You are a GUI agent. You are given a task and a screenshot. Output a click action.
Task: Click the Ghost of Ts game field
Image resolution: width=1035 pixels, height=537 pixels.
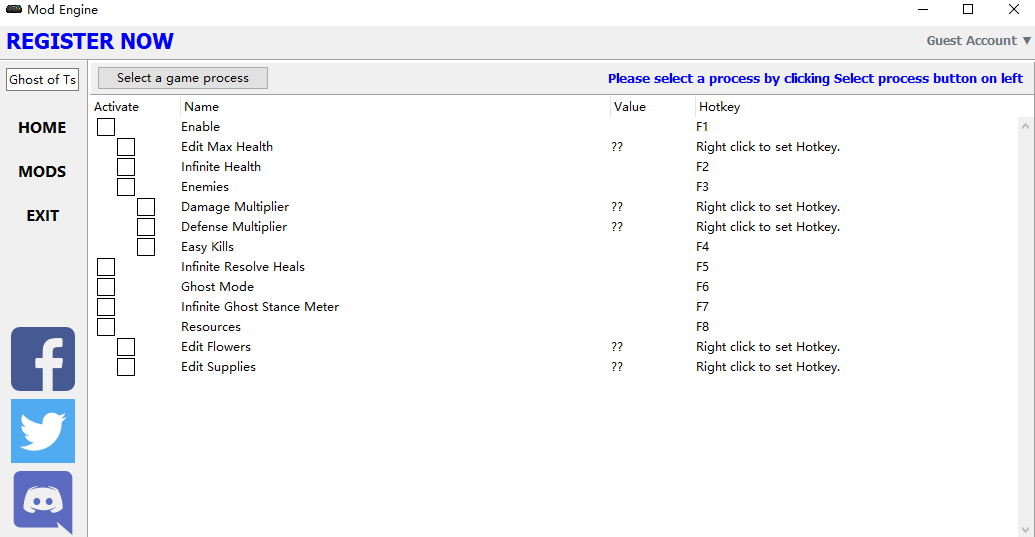point(42,79)
